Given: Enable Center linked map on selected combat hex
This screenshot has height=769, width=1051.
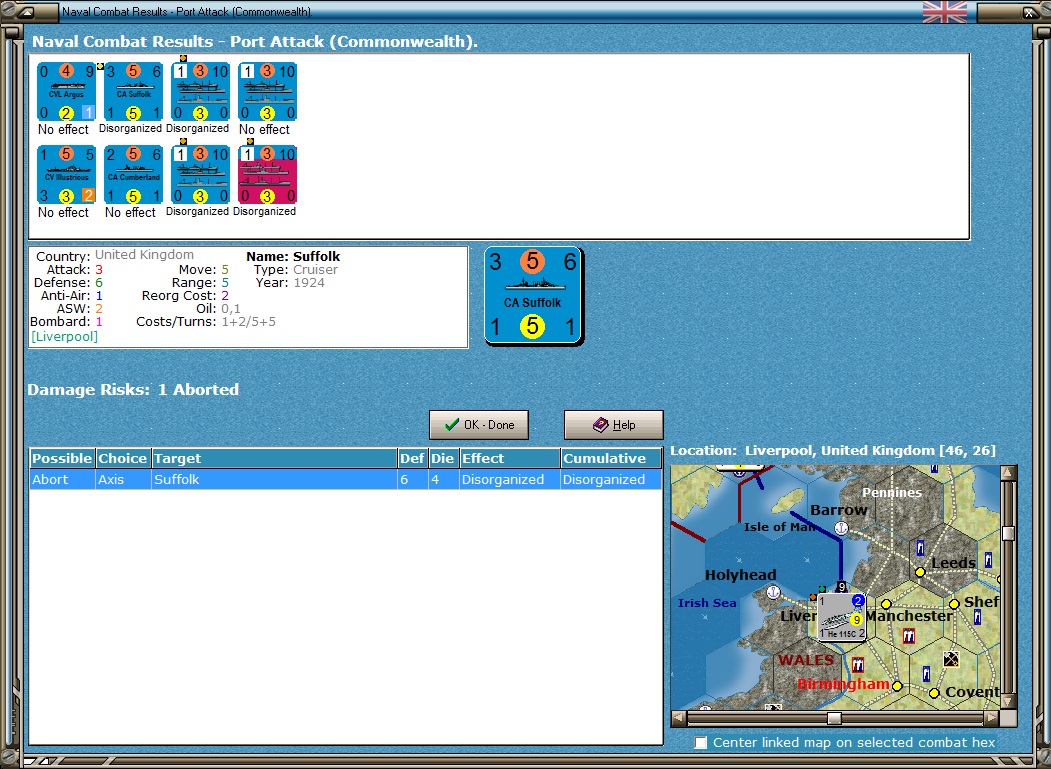Looking at the screenshot, I should 700,743.
